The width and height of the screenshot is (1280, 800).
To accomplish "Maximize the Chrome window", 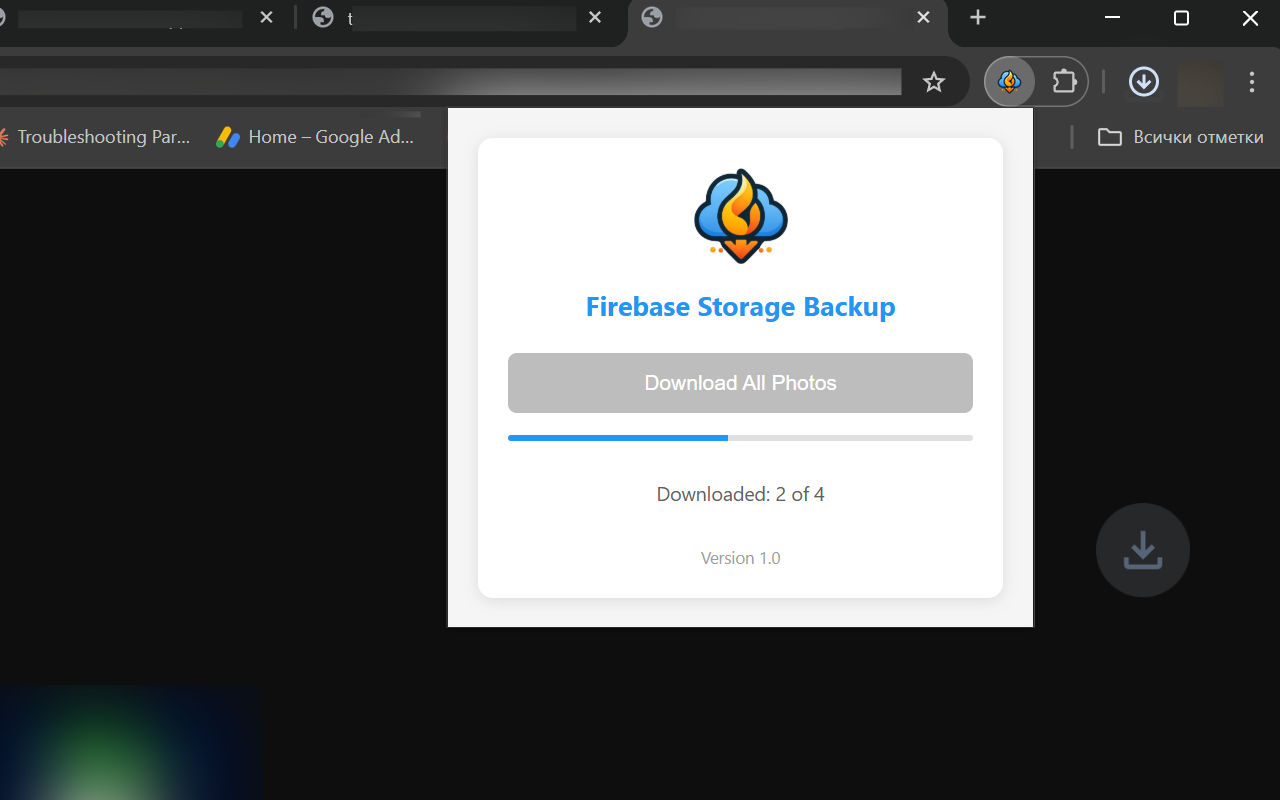I will 1181,17.
